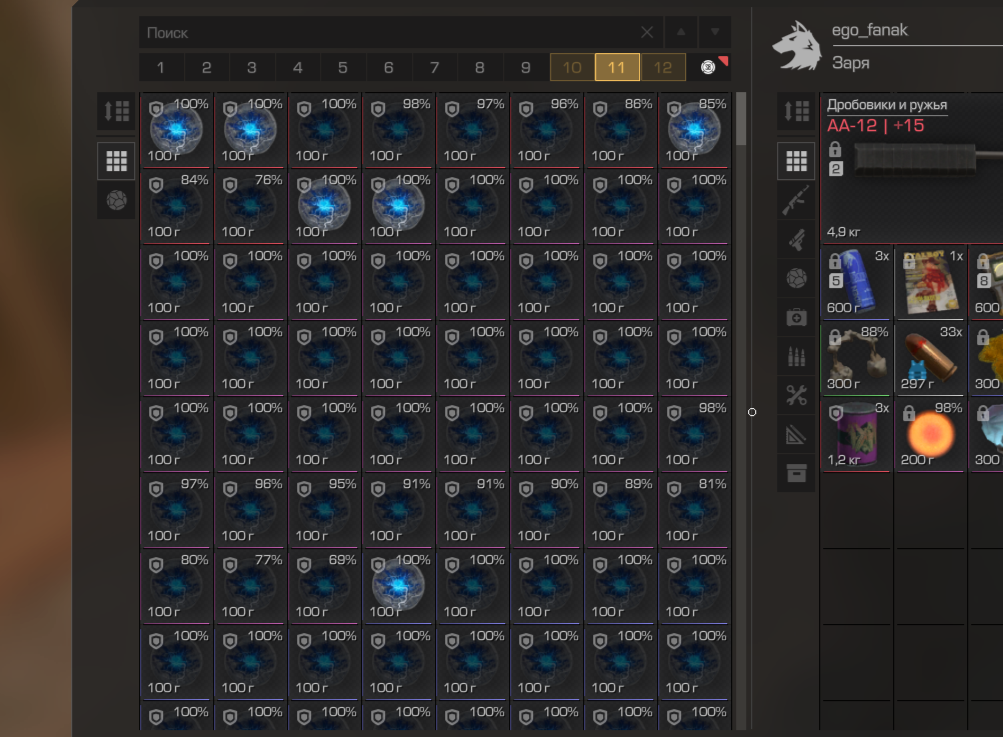Select the purple can weighing 1,2 кг
Screen dimensions: 1003x737
(x=857, y=435)
